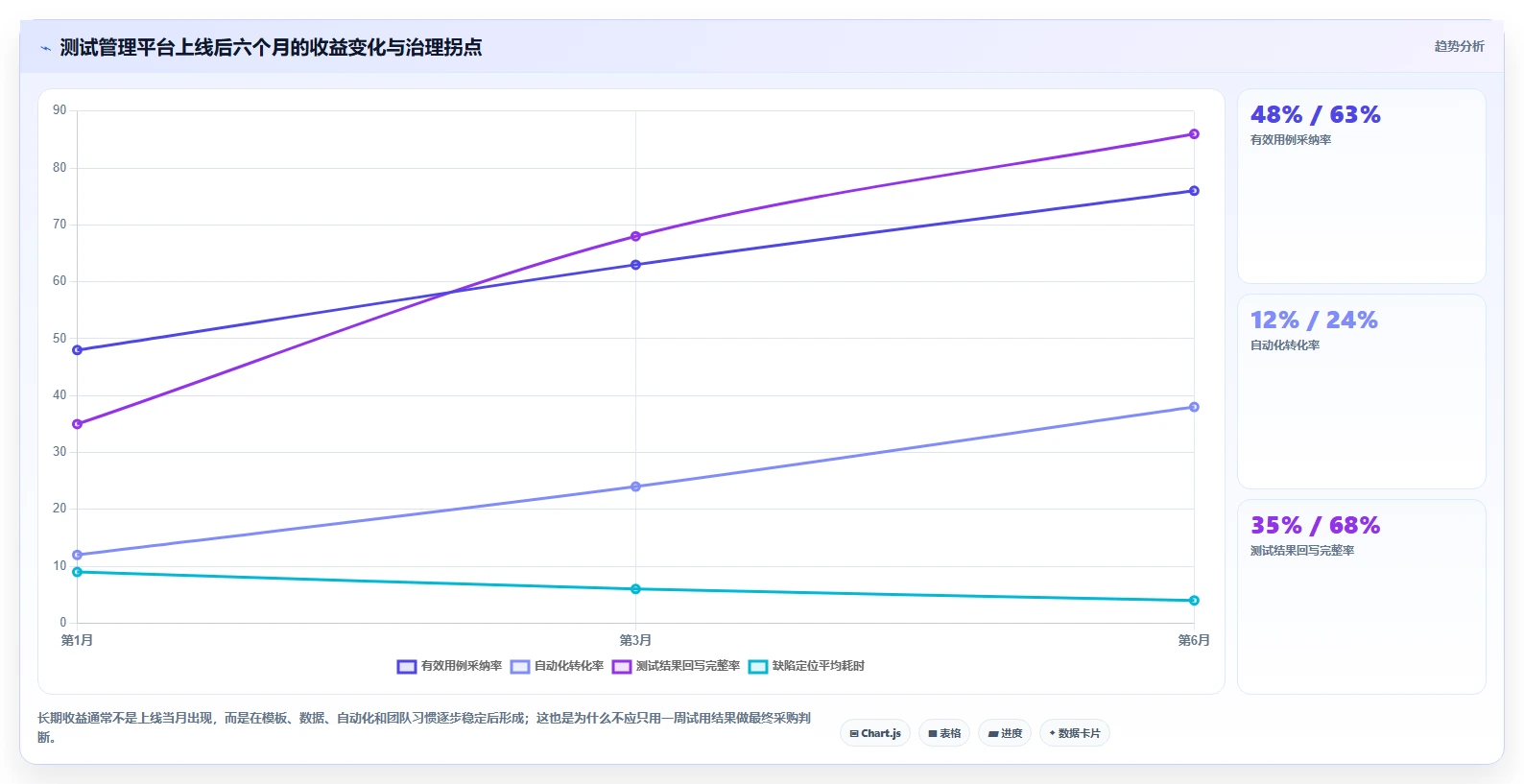The height and width of the screenshot is (784, 1524).
Task: Click the 50 y-axis tick label
Action: (x=60, y=339)
